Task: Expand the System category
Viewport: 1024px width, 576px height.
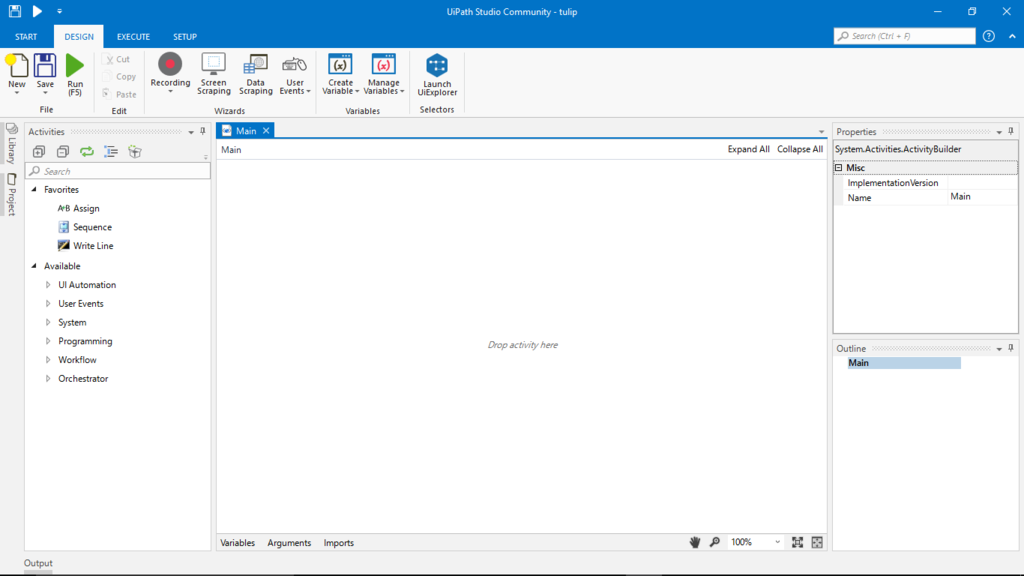Action: point(48,323)
